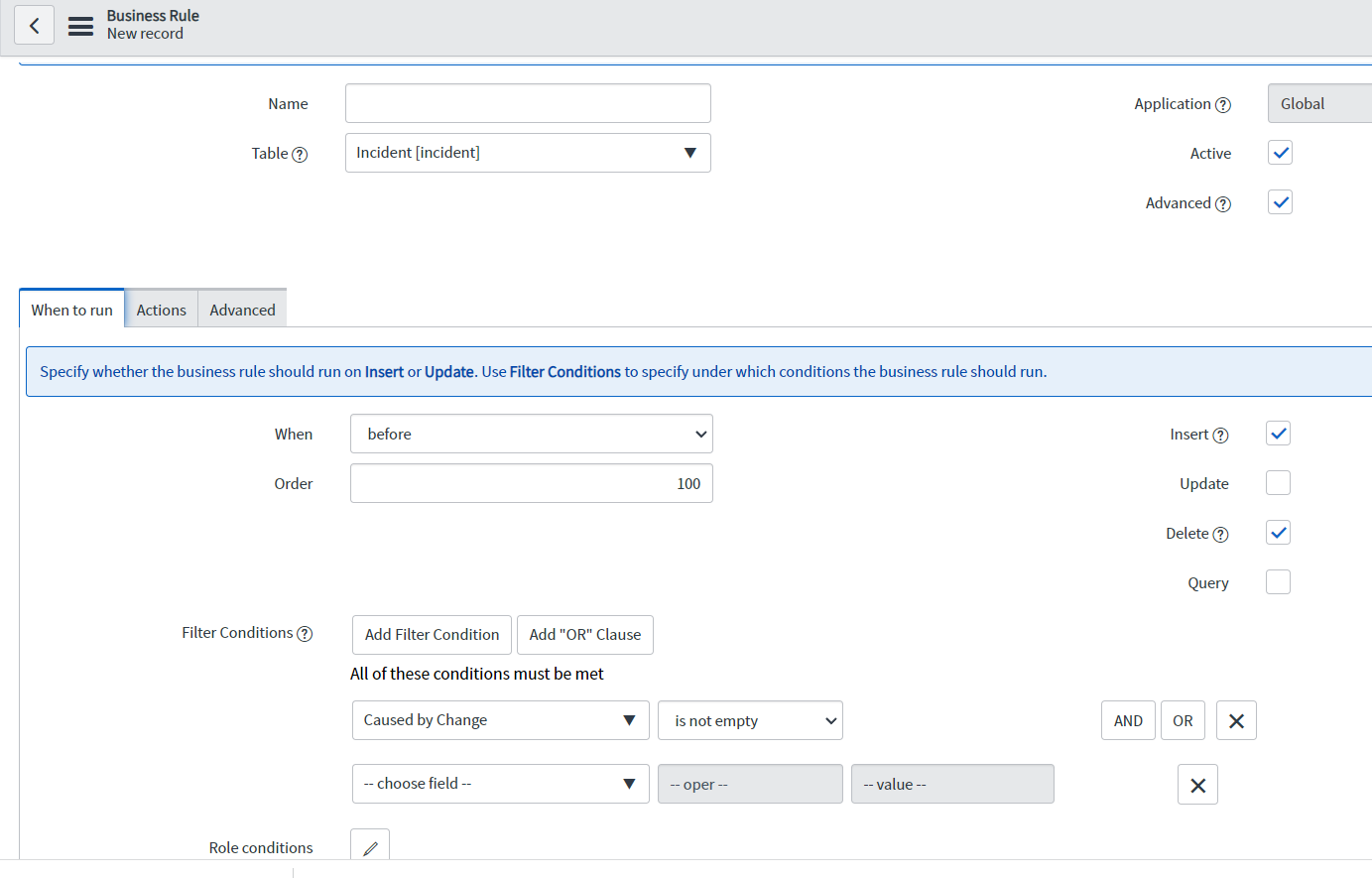This screenshot has width=1372, height=878.
Task: Switch to the Actions tab
Action: pyautogui.click(x=161, y=309)
